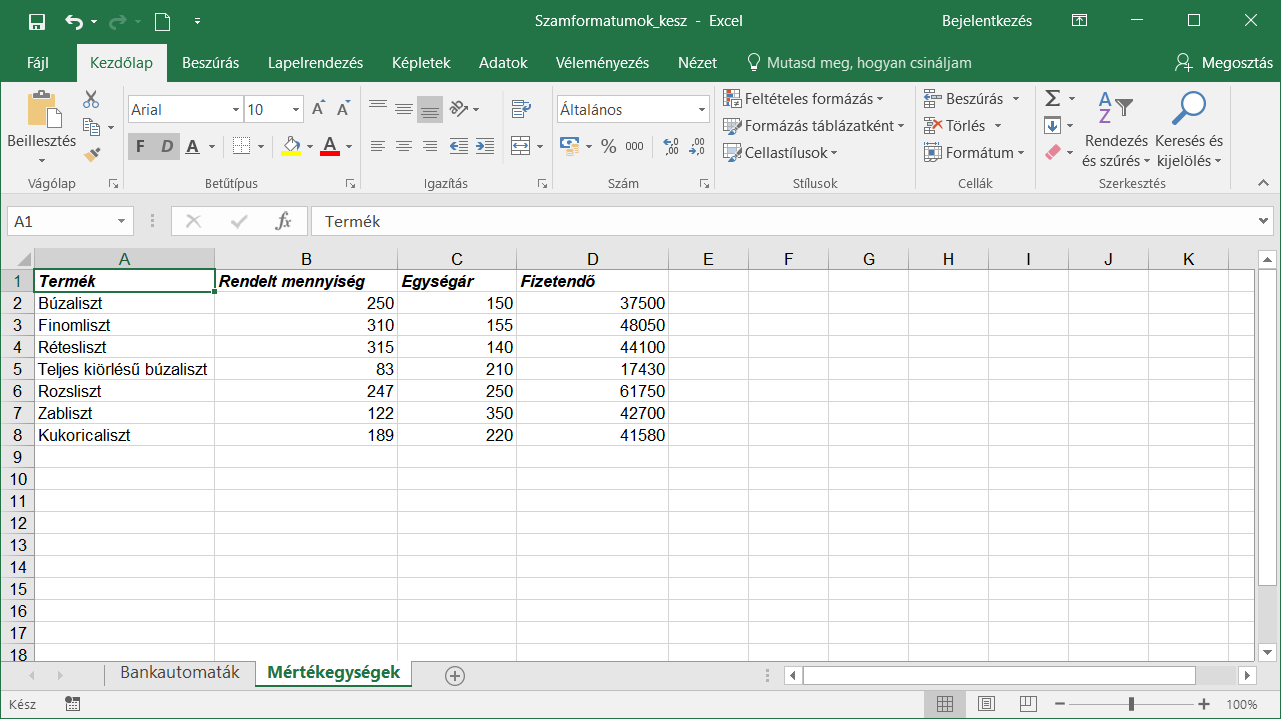
Task: Open the Képletek ribbon tab
Action: [421, 62]
